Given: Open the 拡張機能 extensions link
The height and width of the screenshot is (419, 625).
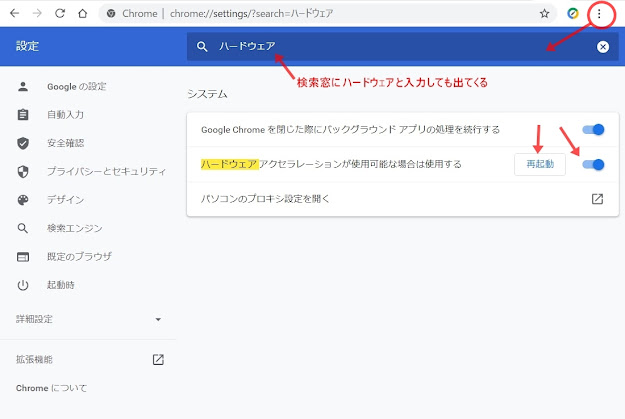Looking at the screenshot, I should (x=34, y=360).
